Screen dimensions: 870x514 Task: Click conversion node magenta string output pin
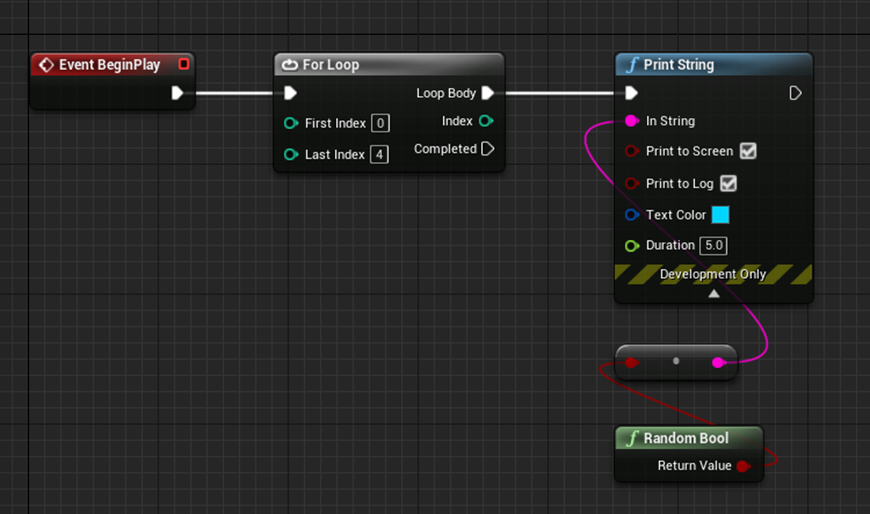(718, 362)
